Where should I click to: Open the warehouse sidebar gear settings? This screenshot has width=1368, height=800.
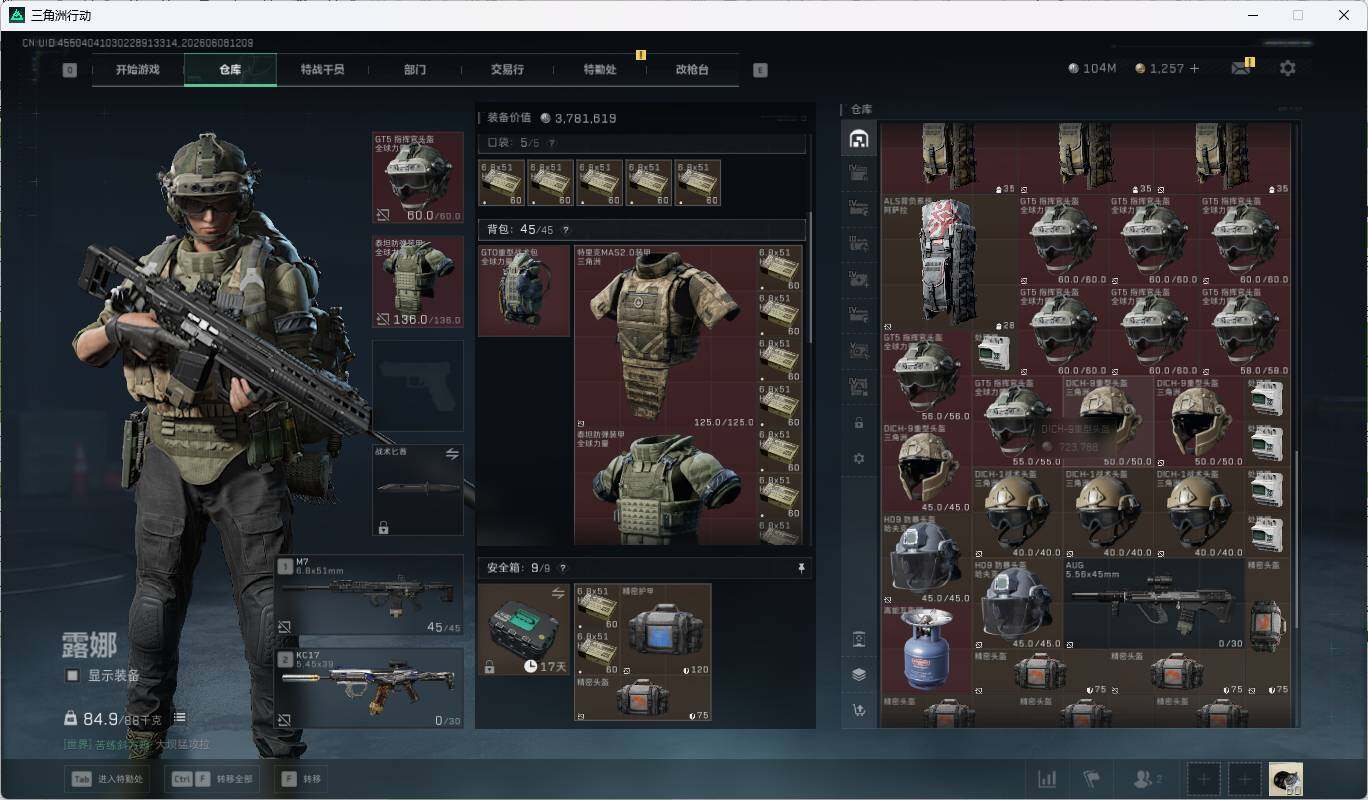pyautogui.click(x=858, y=458)
